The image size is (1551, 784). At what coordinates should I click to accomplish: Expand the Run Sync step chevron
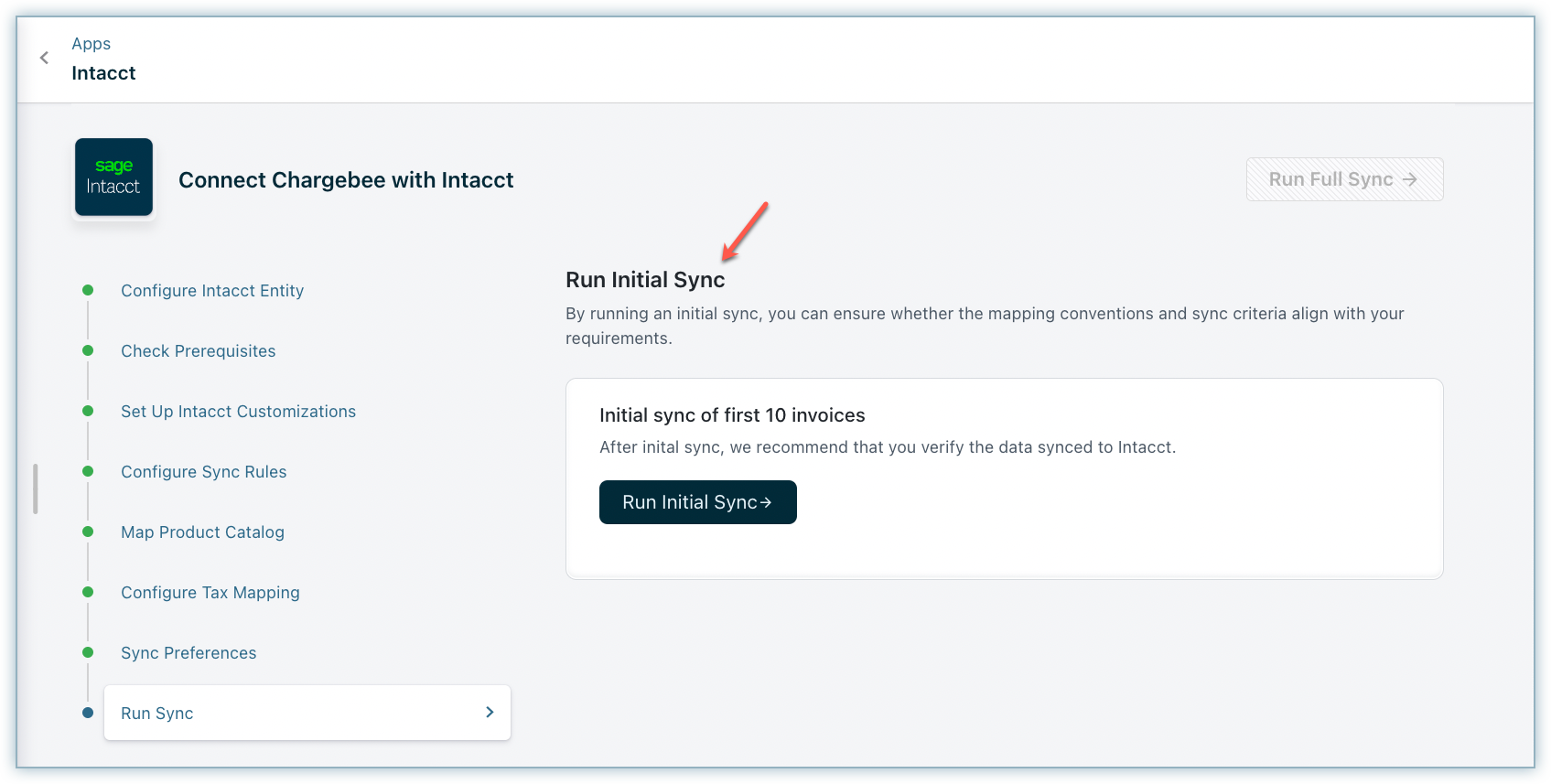click(490, 712)
